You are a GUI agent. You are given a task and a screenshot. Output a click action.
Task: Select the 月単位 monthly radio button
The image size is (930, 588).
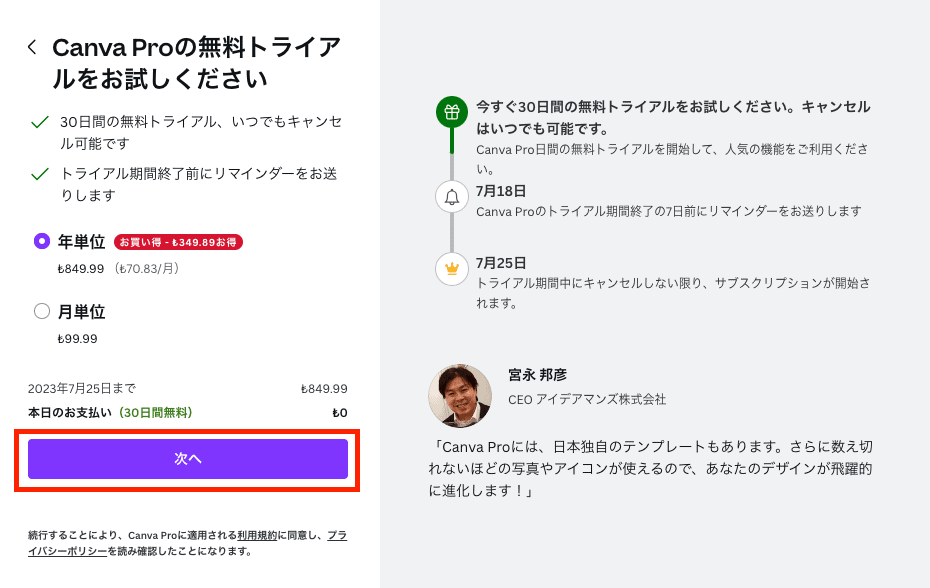(x=42, y=311)
